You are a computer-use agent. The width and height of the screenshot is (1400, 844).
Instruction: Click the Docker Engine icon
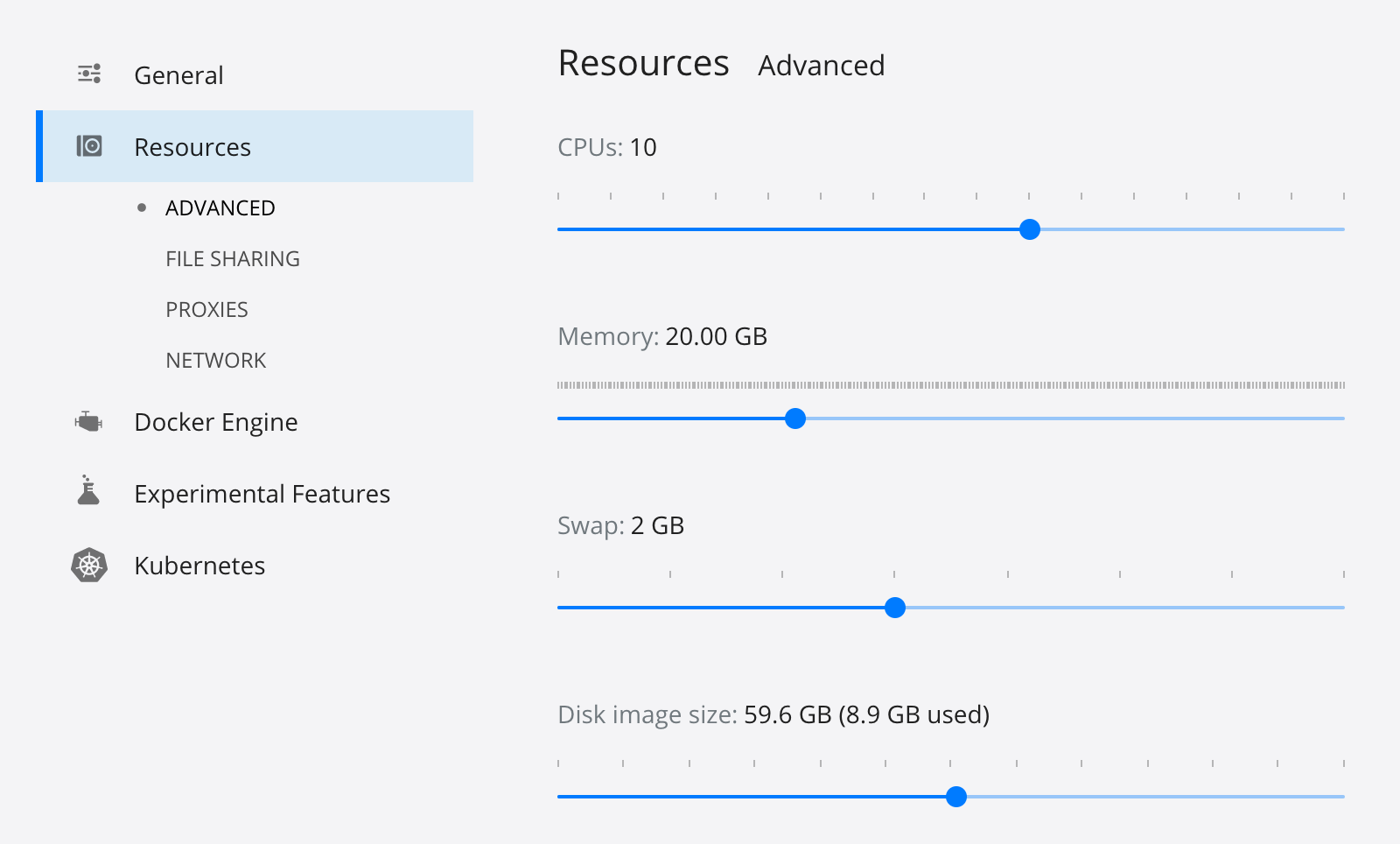pyautogui.click(x=88, y=422)
